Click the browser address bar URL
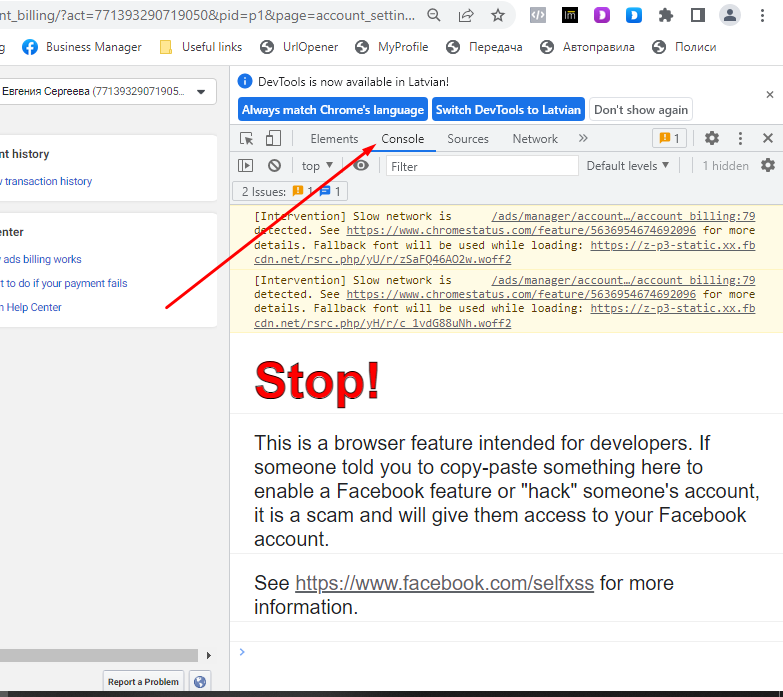Image resolution: width=783 pixels, height=697 pixels. coord(207,15)
